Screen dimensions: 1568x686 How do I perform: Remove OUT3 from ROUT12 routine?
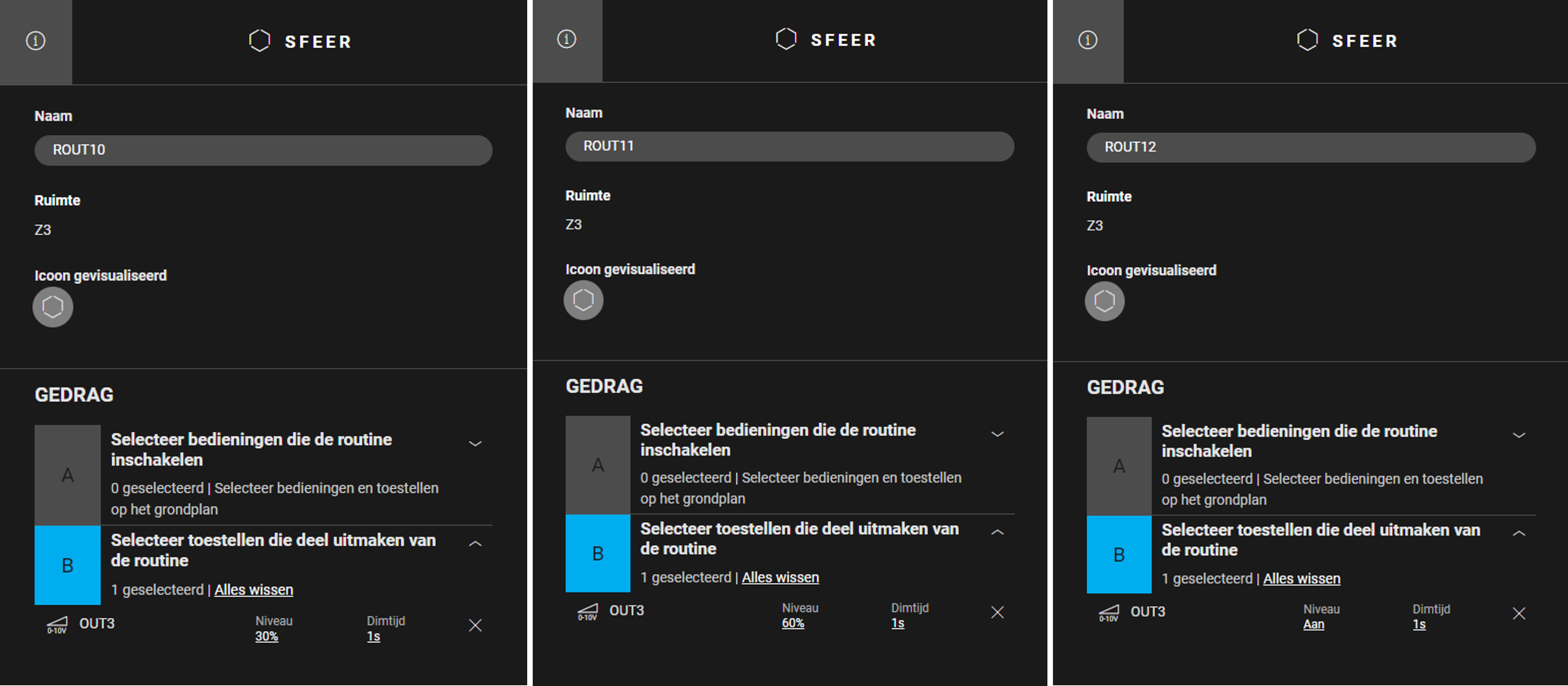(x=1519, y=614)
